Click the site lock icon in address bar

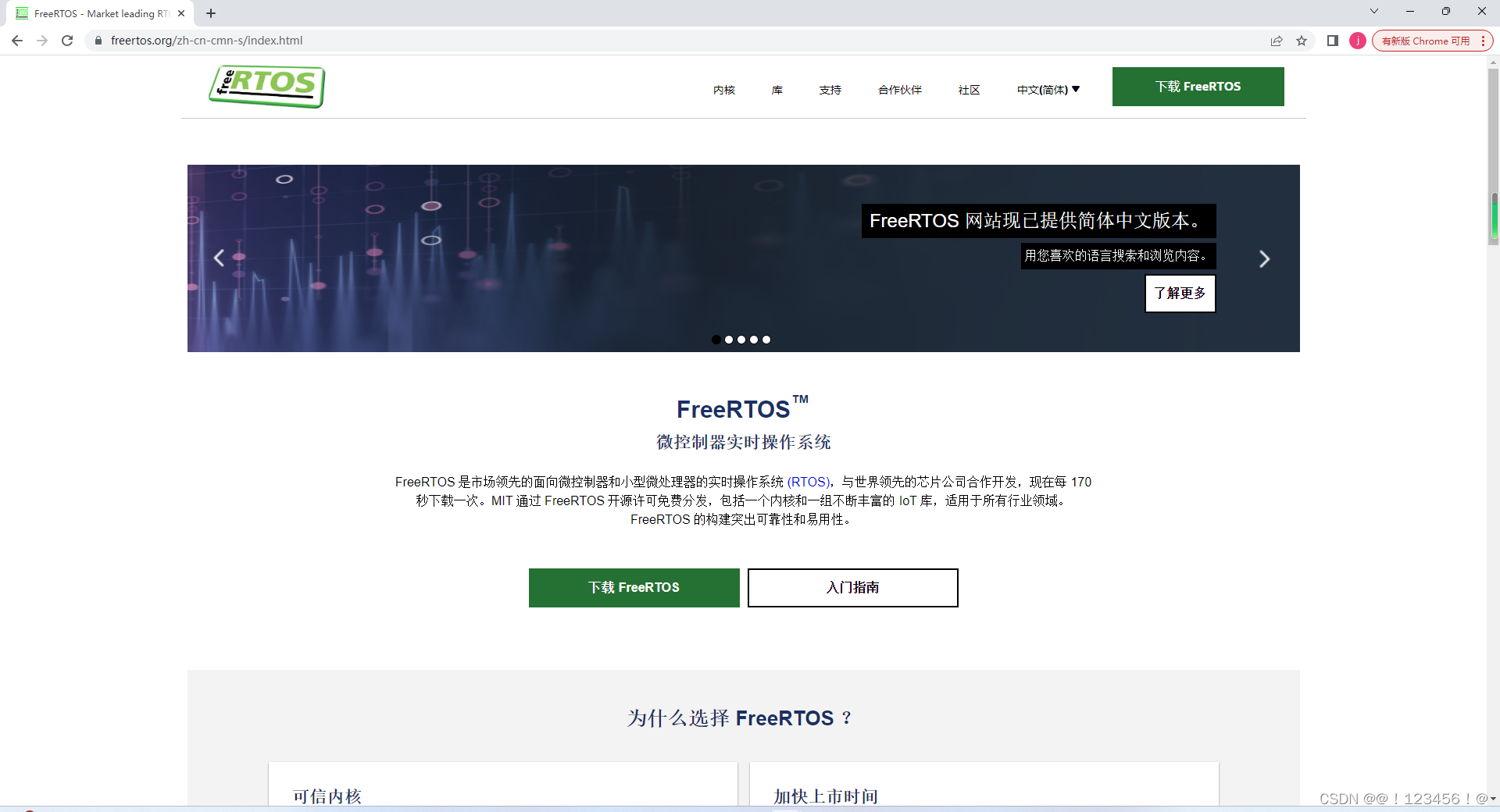pos(98,41)
